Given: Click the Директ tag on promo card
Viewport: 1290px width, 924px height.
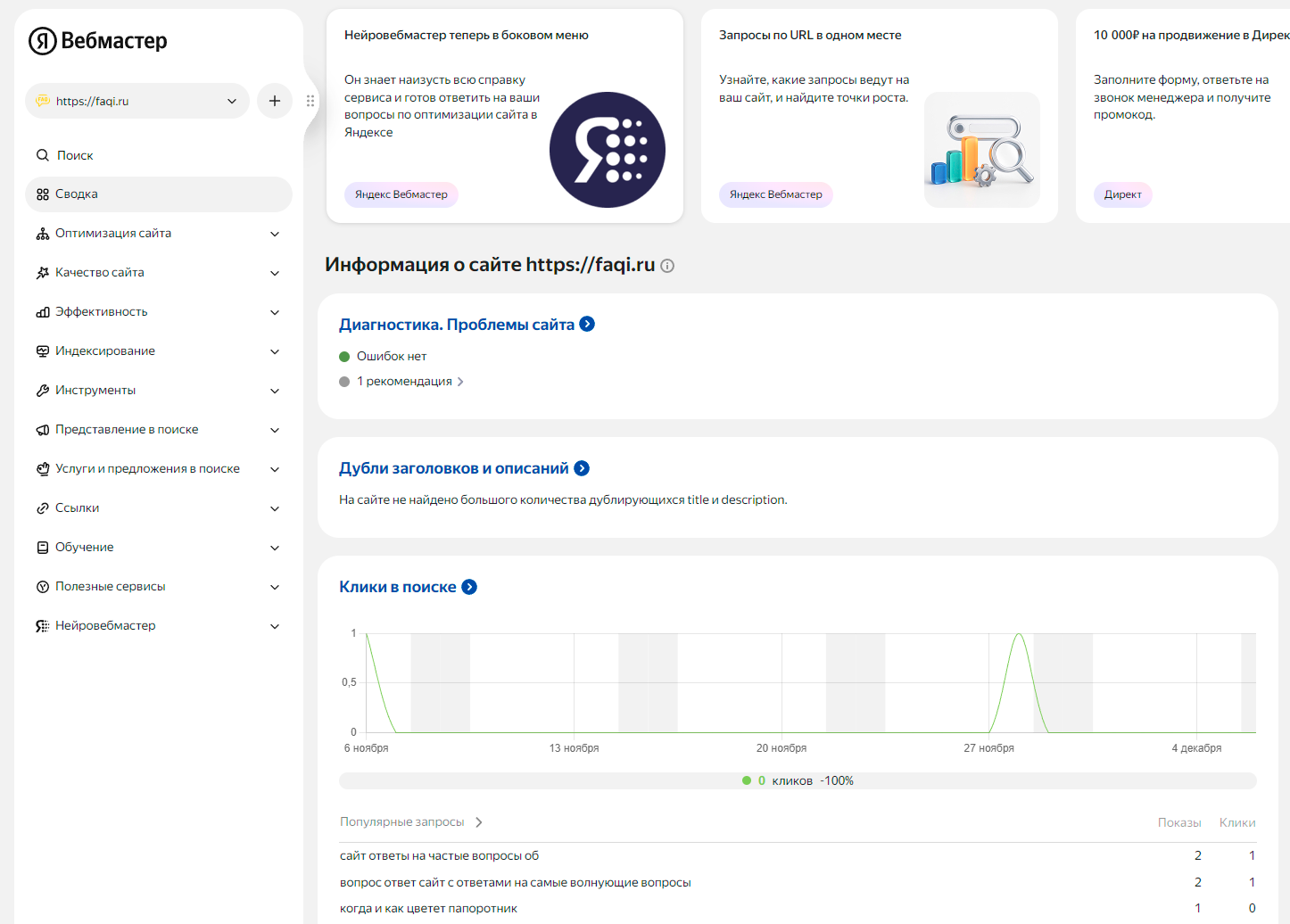Looking at the screenshot, I should click(x=1122, y=194).
